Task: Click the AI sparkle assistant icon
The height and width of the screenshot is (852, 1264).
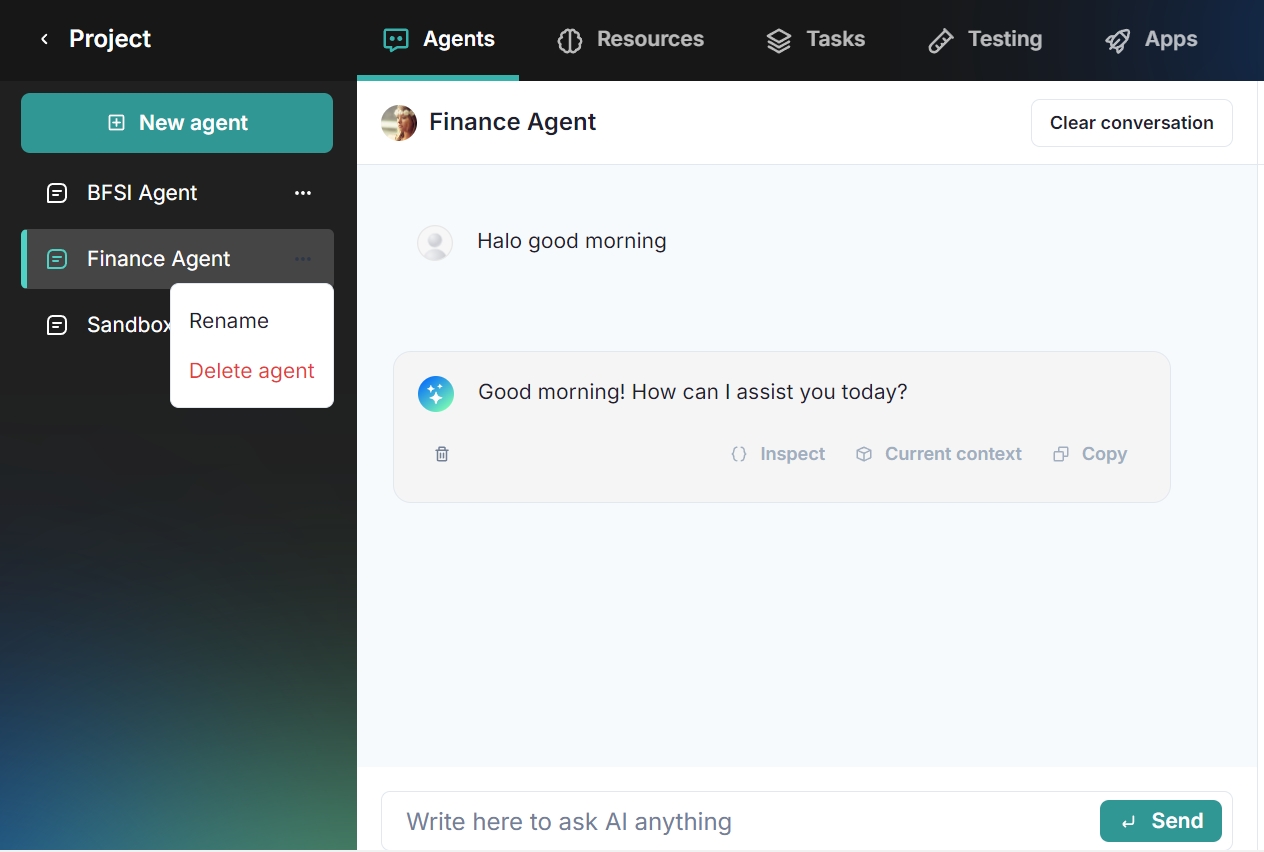Action: [436, 394]
